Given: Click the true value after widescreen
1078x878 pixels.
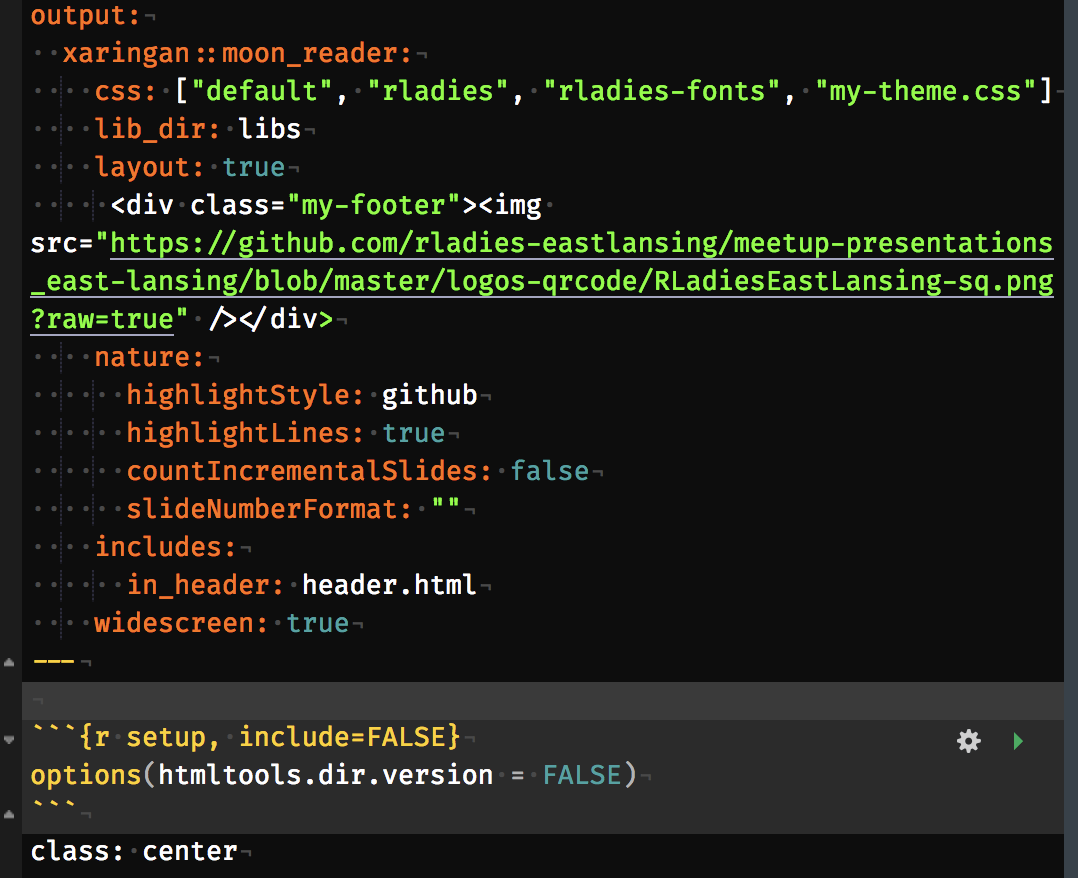Looking at the screenshot, I should click(318, 623).
